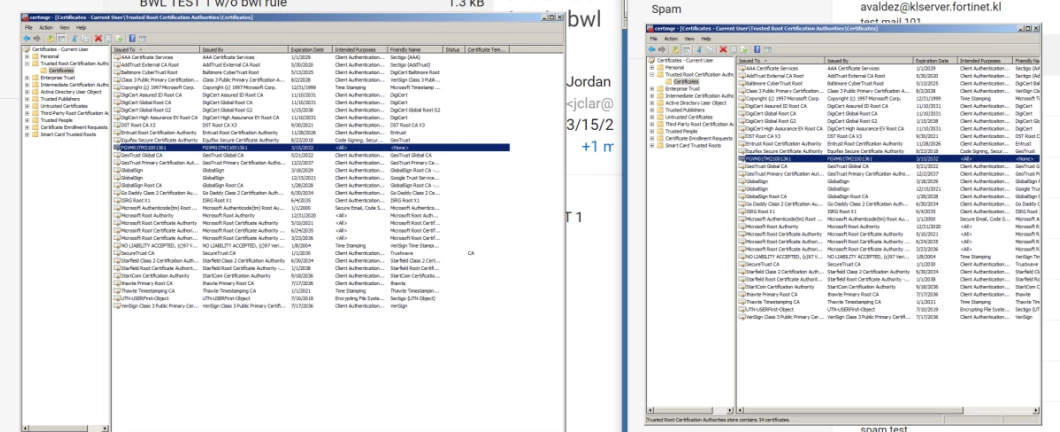Select highlighted FGVM01TM21001361 row in left window
Viewport: 1060px width, 432px height.
(x=311, y=147)
